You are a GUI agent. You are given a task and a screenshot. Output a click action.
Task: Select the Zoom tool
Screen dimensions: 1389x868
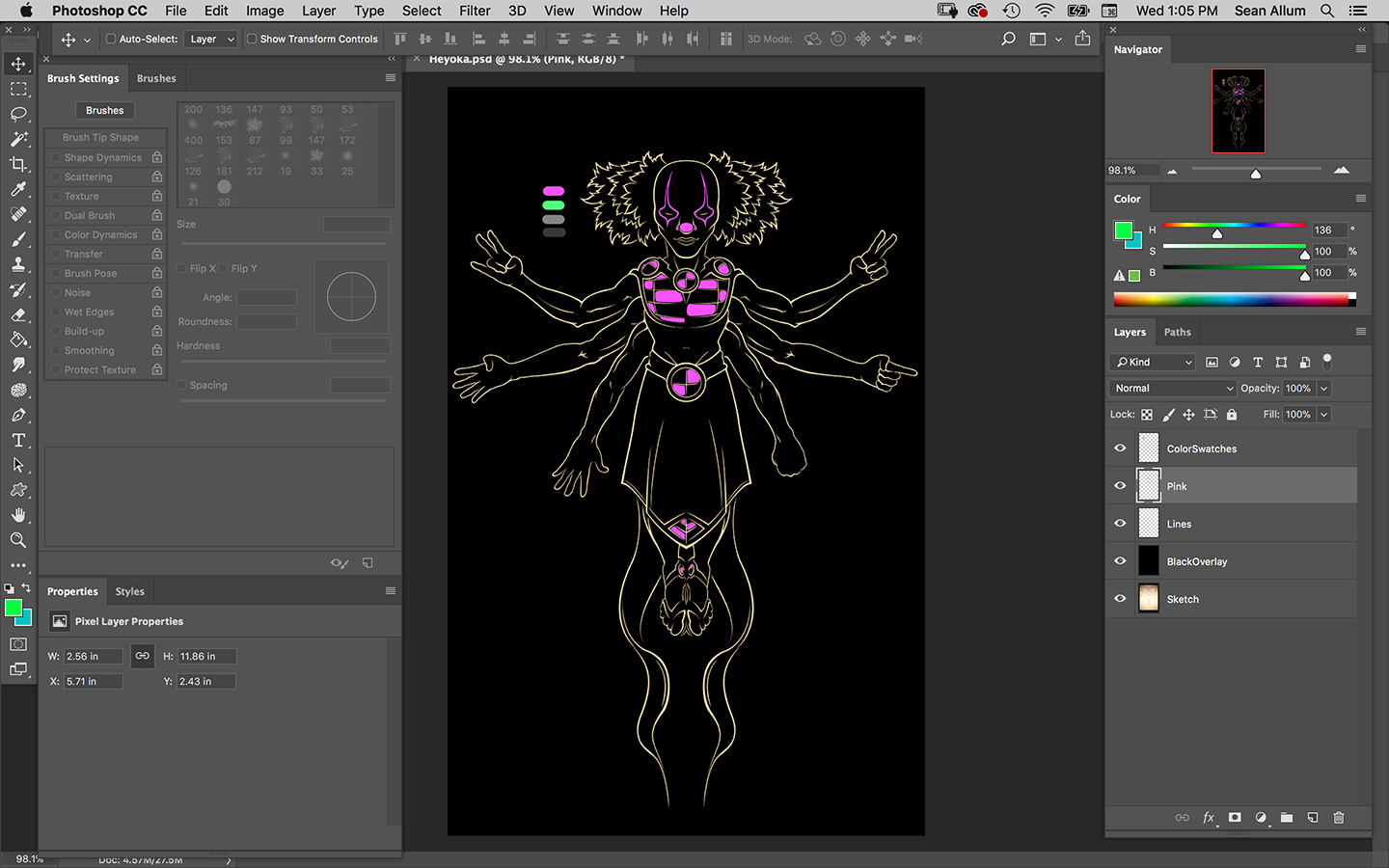coord(18,540)
